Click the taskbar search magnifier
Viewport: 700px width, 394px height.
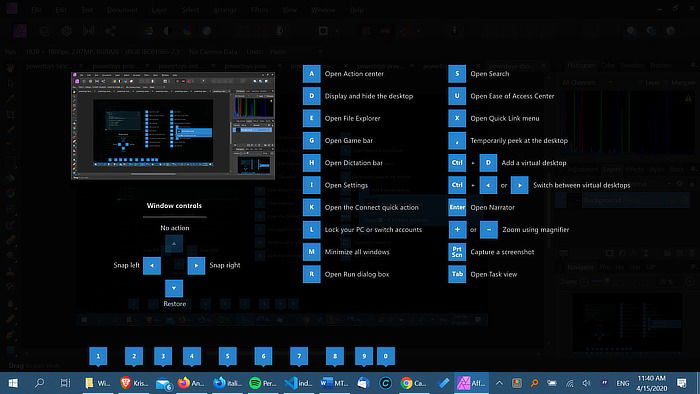(39, 383)
